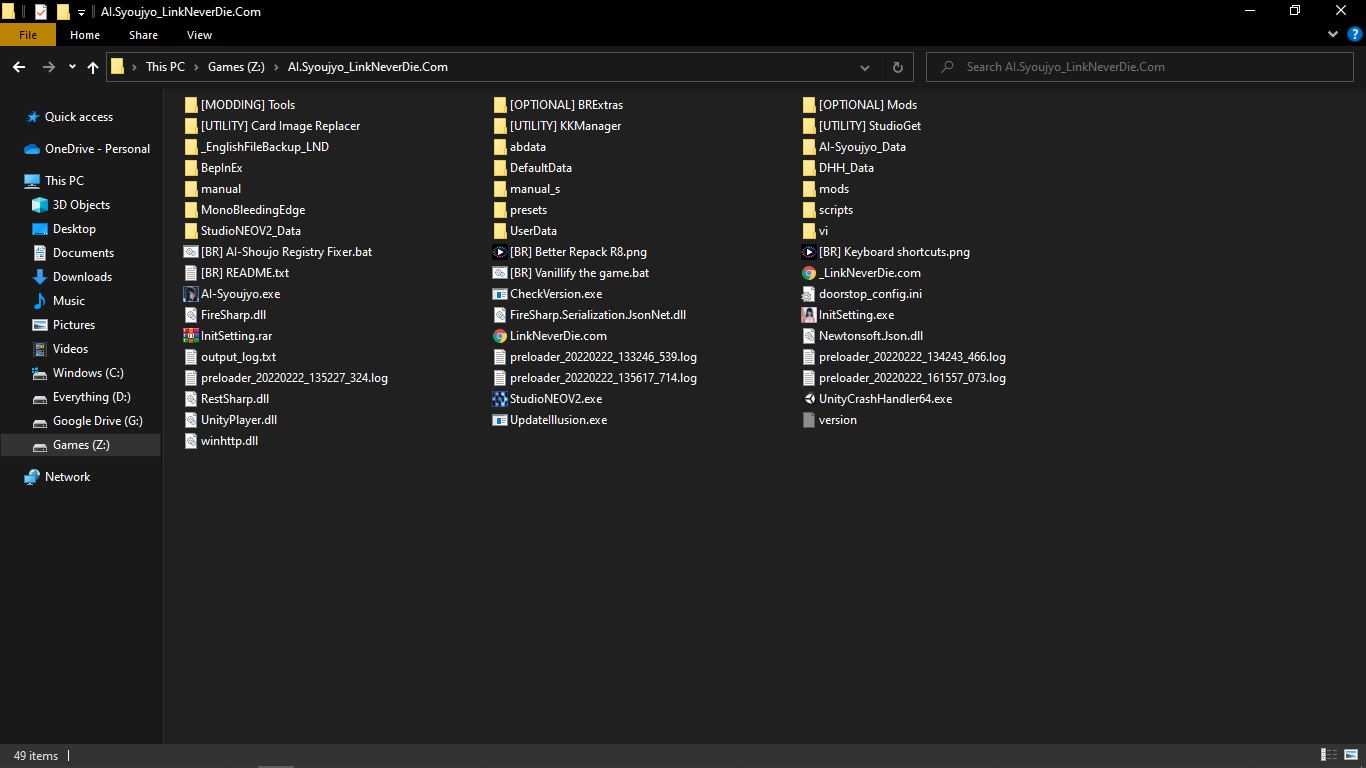Screen dimensions: 1366x768
Task: Click the search box for this folder
Action: pyautogui.click(x=1140, y=67)
